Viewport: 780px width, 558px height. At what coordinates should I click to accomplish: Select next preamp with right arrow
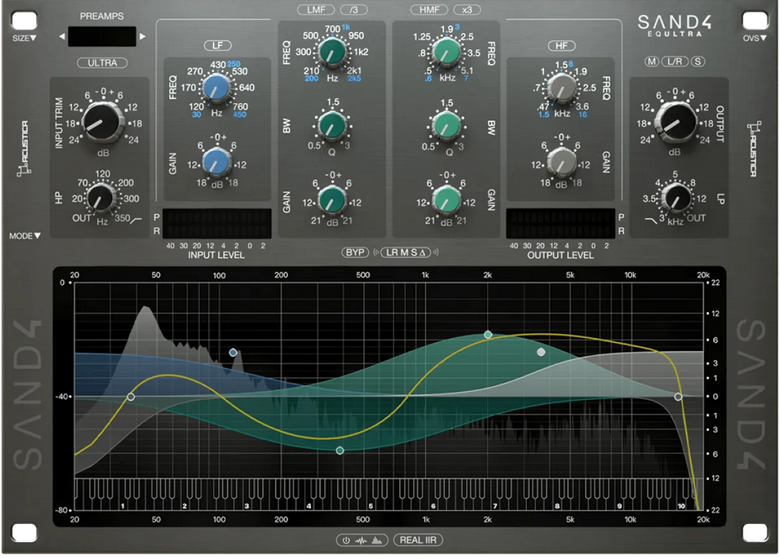pos(143,36)
